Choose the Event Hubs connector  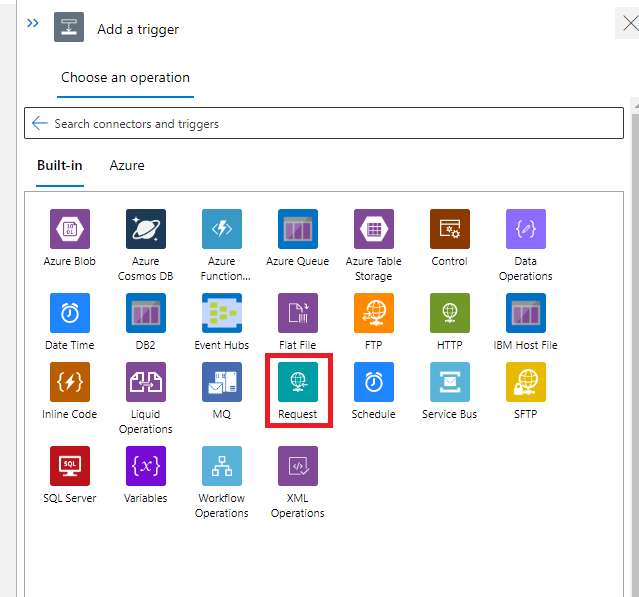point(222,313)
